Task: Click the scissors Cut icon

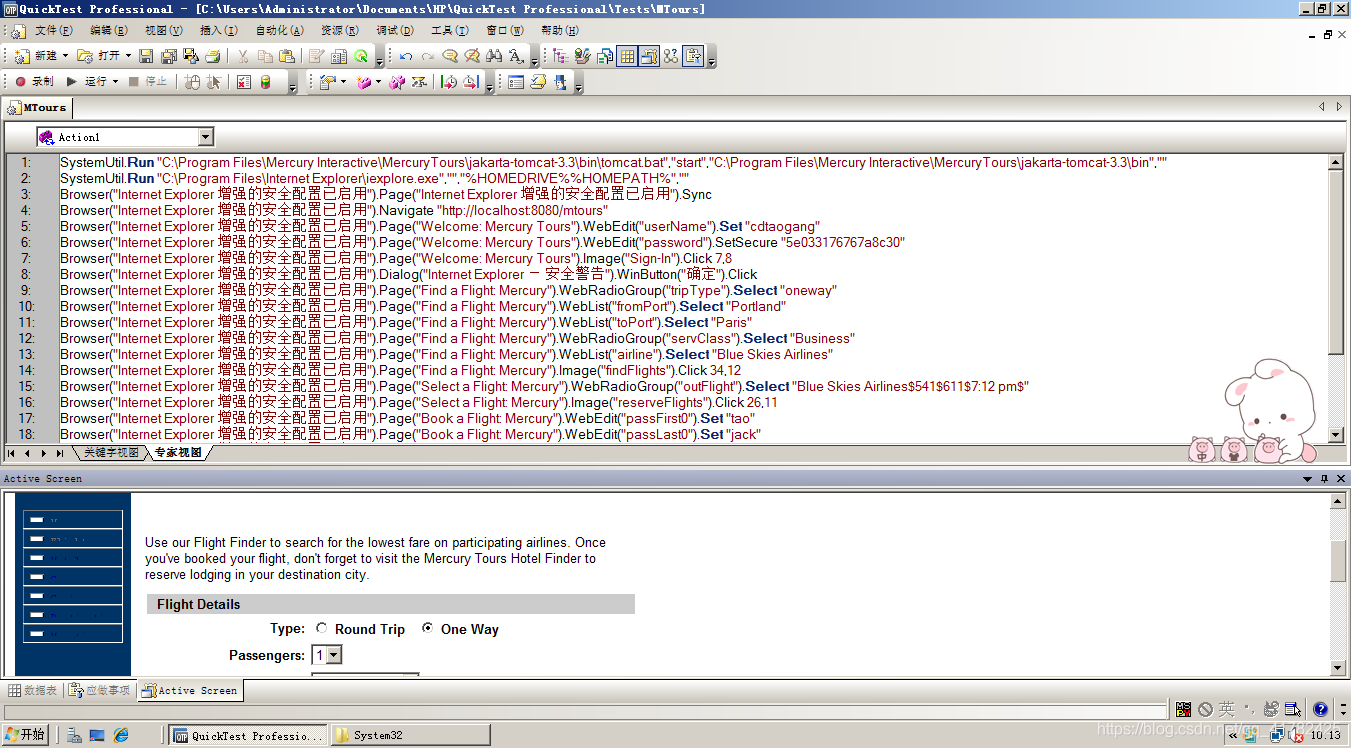Action: click(243, 56)
